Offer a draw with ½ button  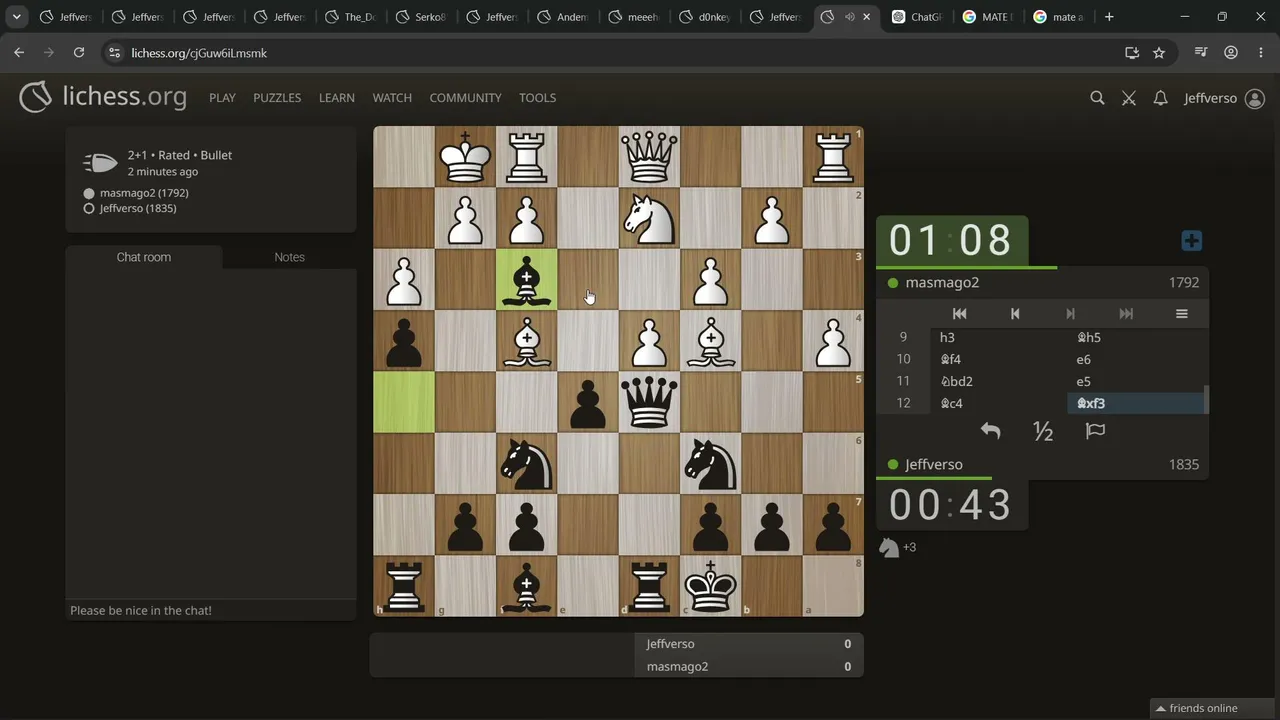pos(1043,431)
